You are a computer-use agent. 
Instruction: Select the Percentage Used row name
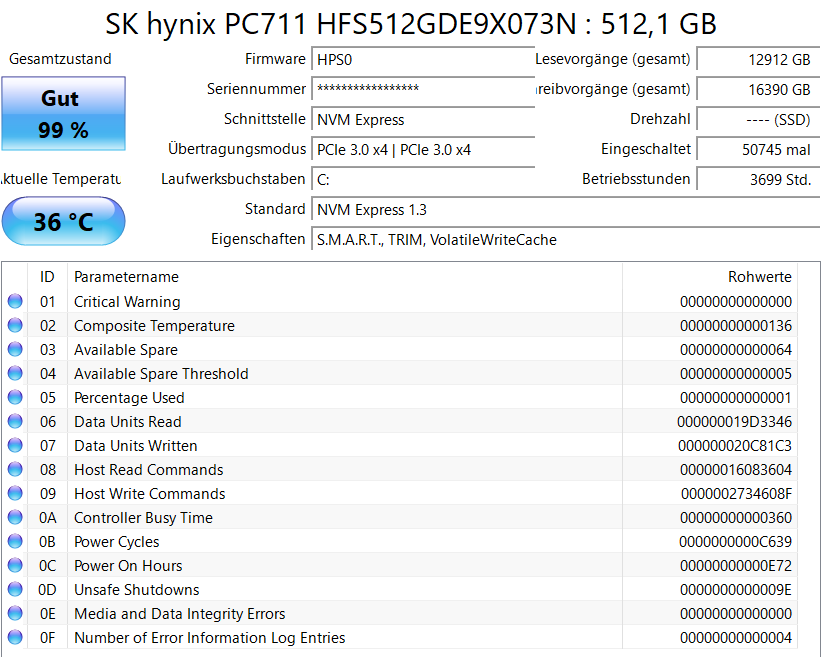click(129, 398)
